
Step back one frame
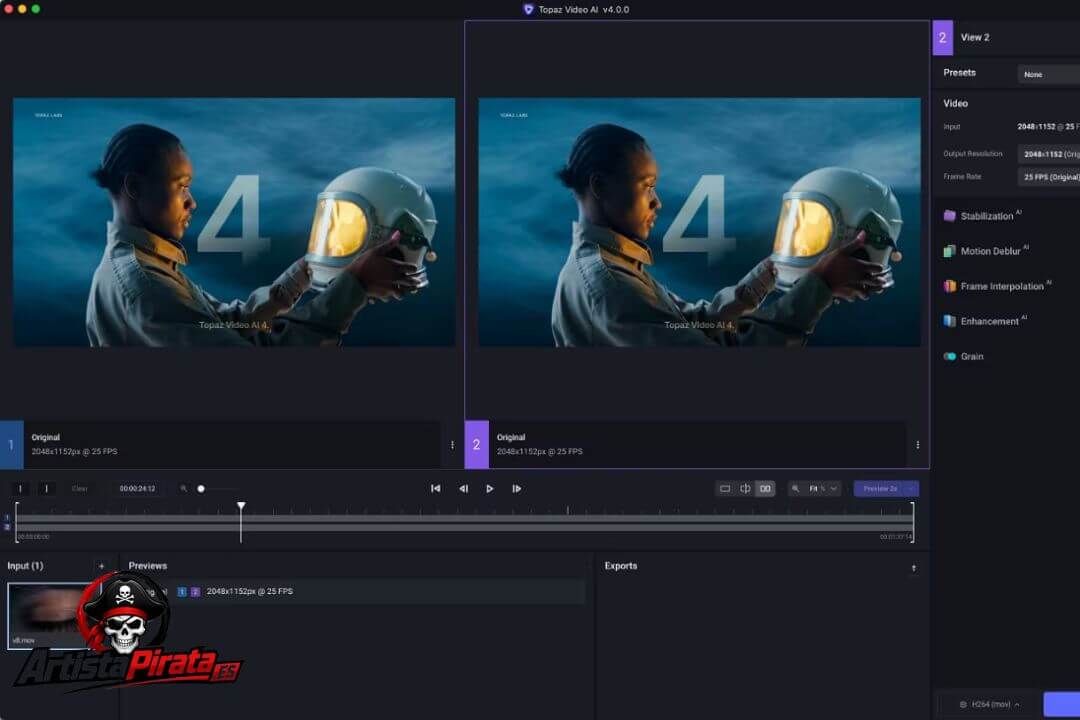tap(464, 488)
